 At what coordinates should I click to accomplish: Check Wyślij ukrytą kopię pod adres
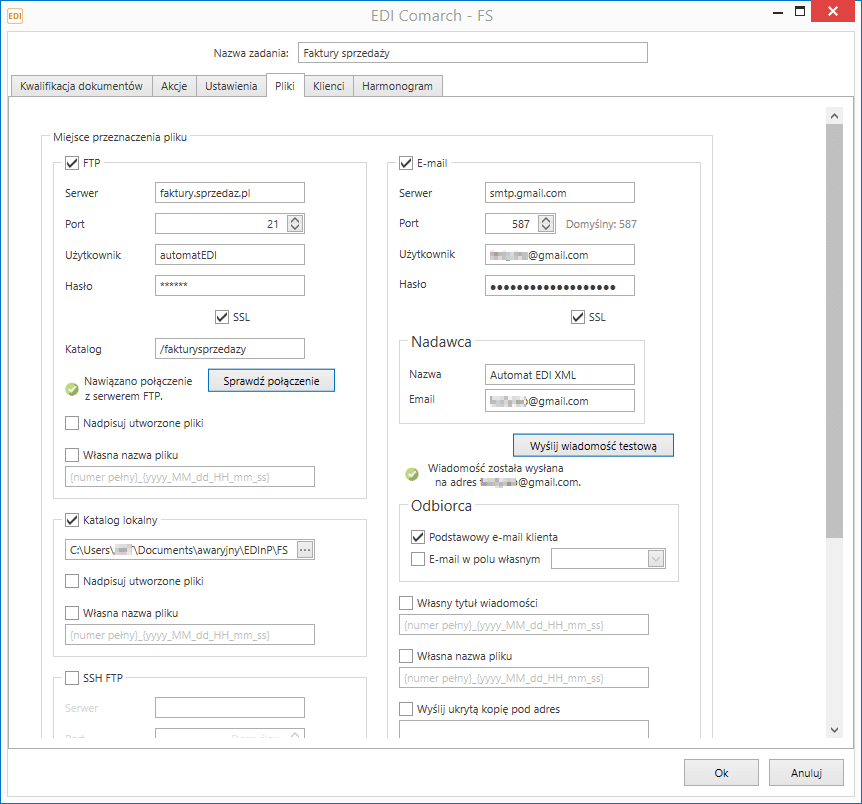(406, 709)
